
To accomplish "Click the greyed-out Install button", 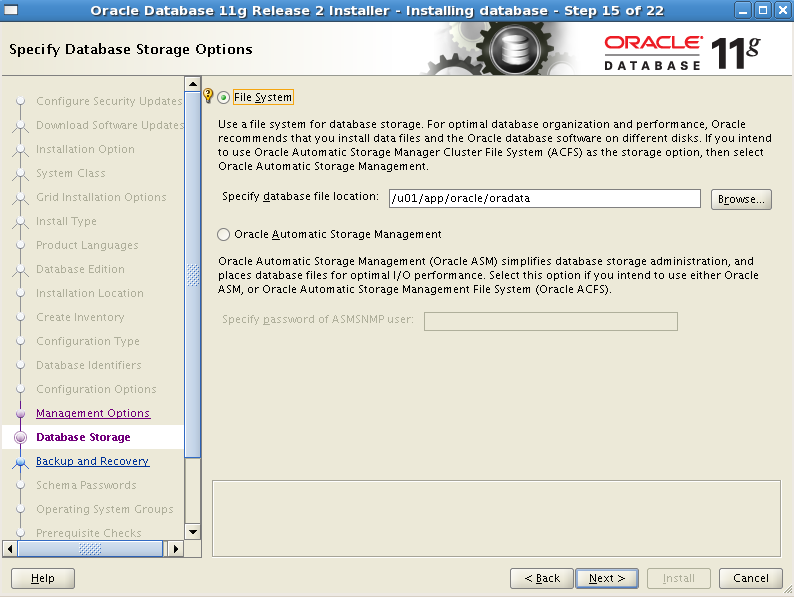I will (x=679, y=578).
